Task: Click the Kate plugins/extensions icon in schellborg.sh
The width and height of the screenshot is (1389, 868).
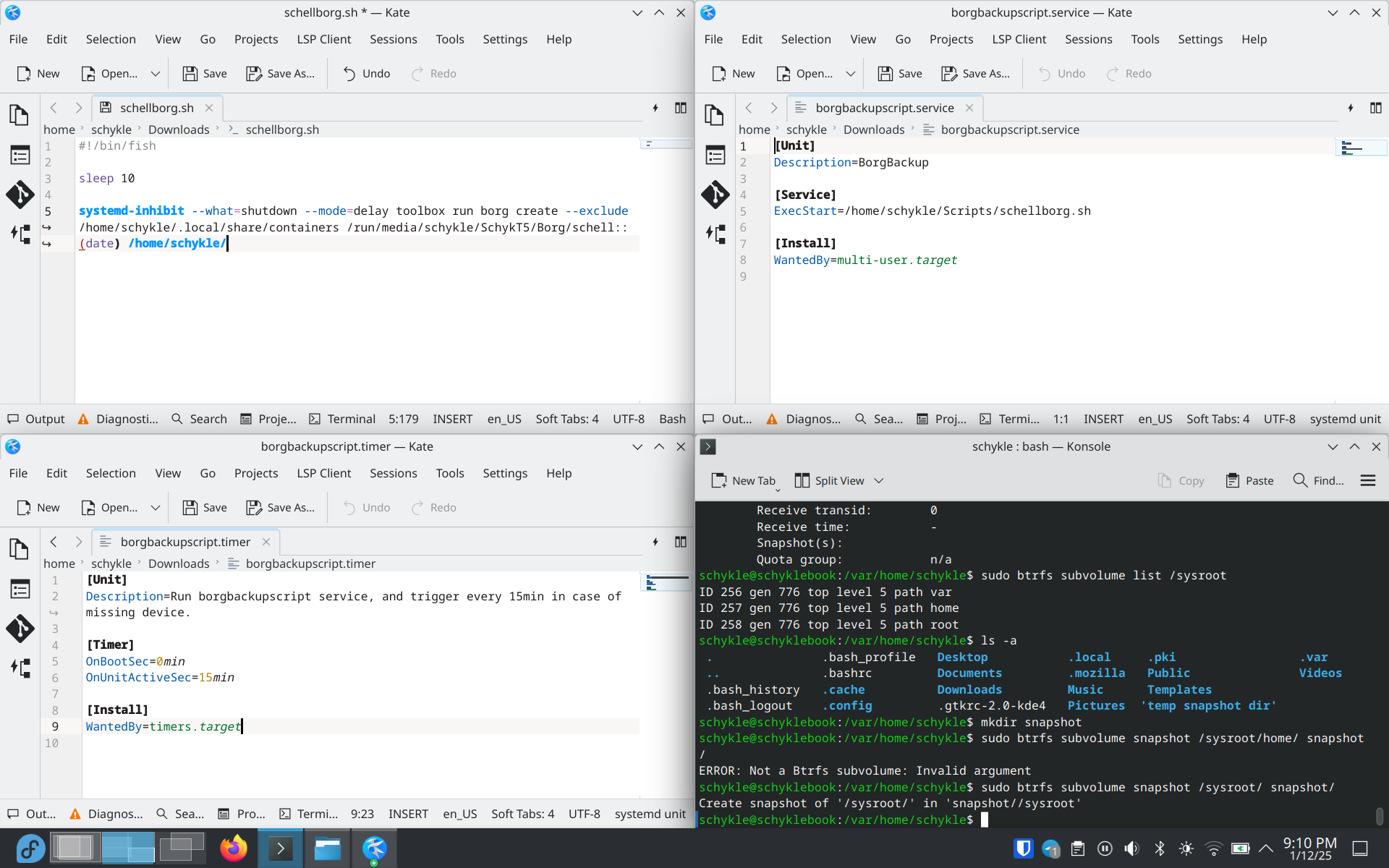Action: 19,234
